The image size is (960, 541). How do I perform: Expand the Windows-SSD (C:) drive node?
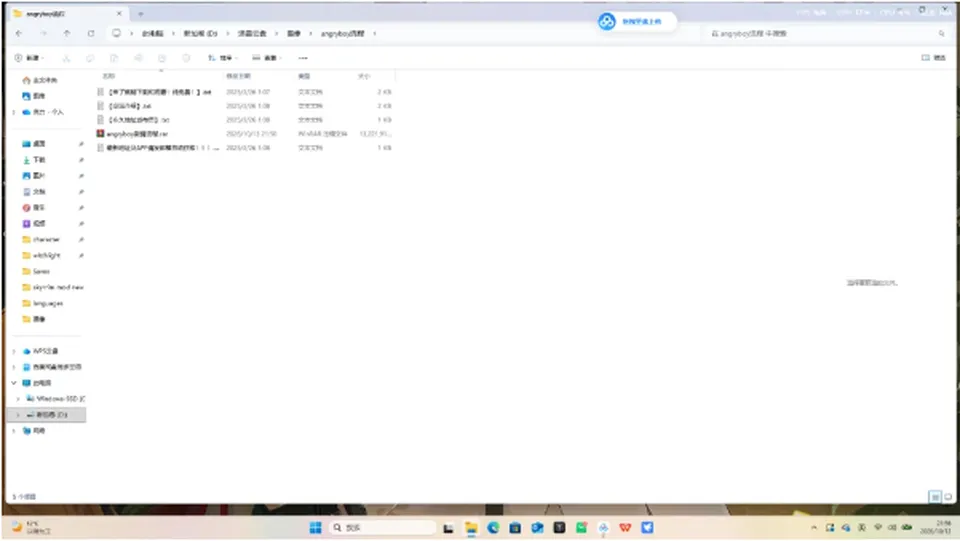[18, 399]
